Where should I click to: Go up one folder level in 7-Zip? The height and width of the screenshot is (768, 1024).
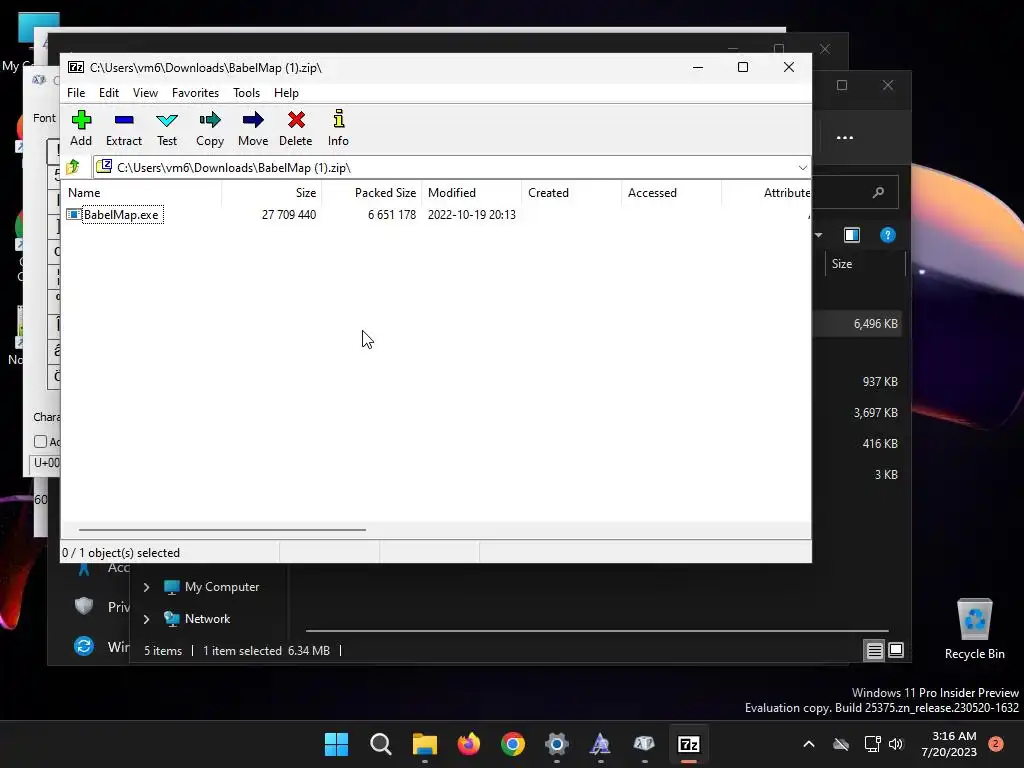(x=73, y=167)
